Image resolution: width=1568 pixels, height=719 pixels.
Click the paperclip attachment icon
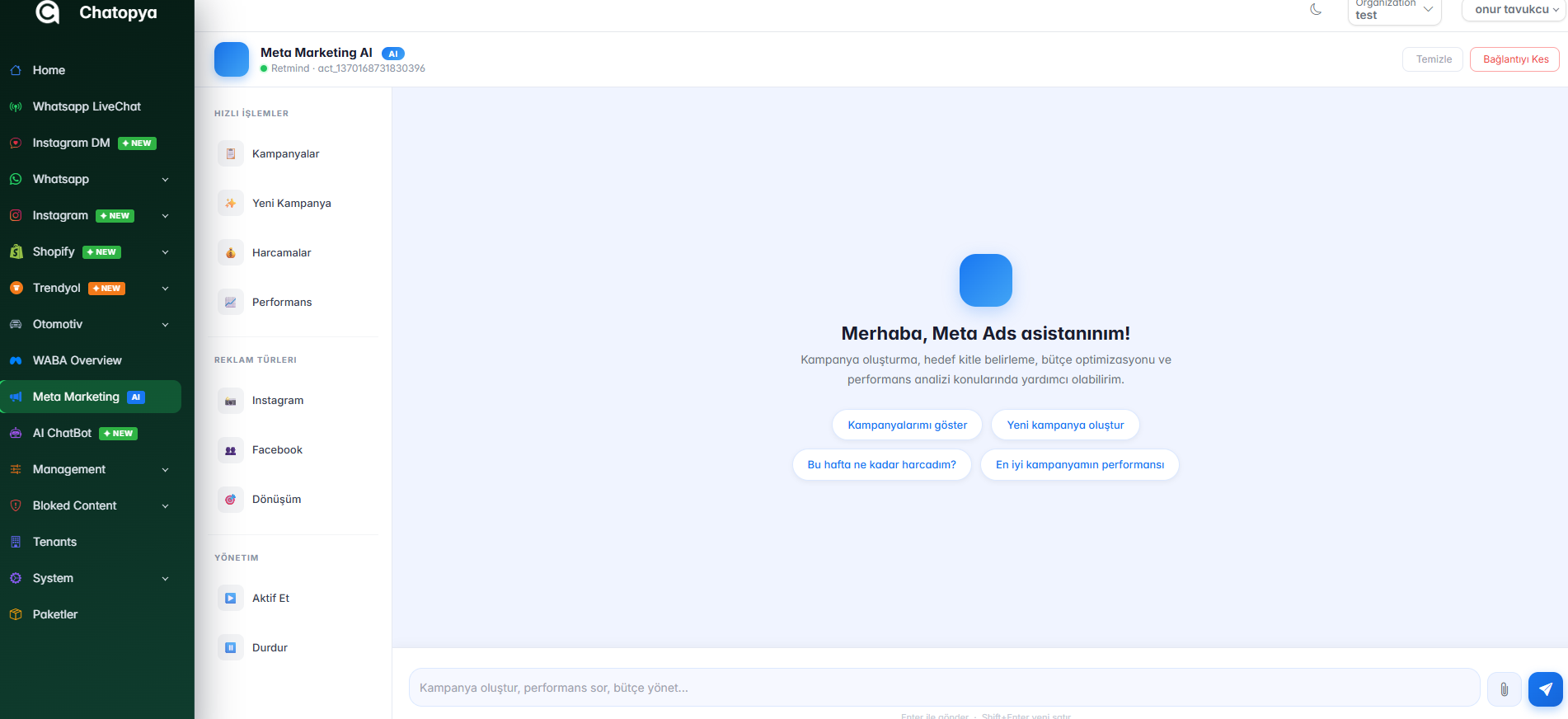coord(1505,689)
